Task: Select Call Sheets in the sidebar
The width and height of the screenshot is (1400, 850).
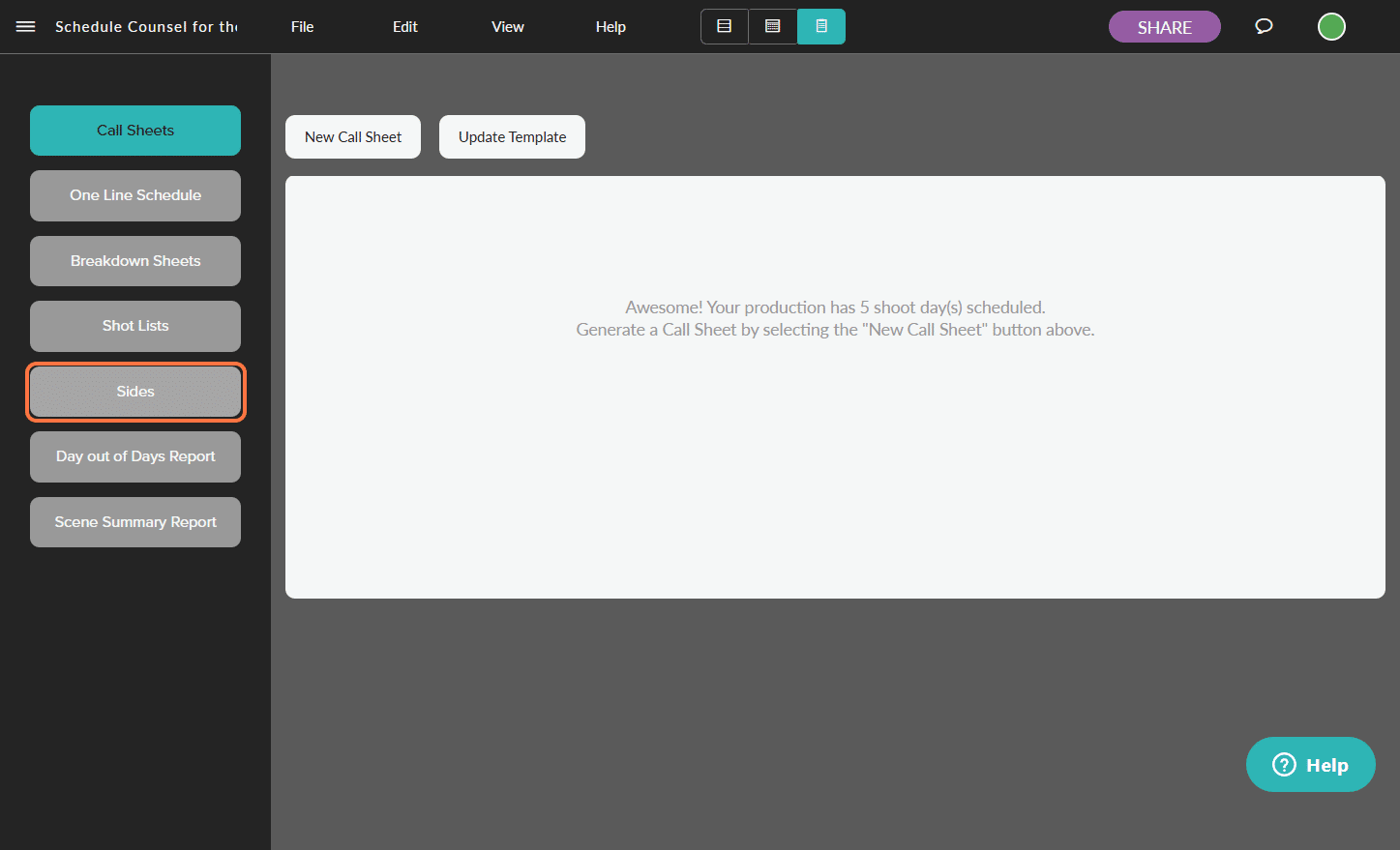Action: click(134, 130)
